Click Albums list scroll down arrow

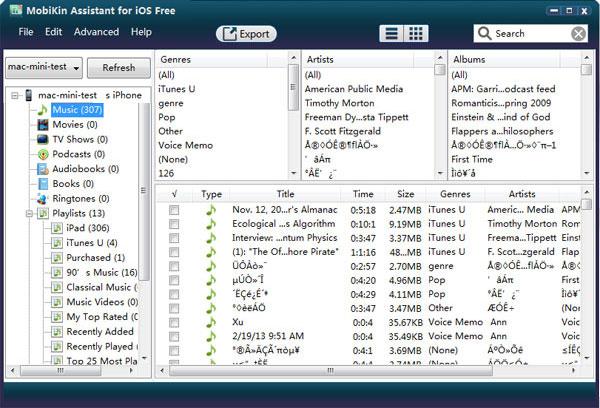coord(586,173)
